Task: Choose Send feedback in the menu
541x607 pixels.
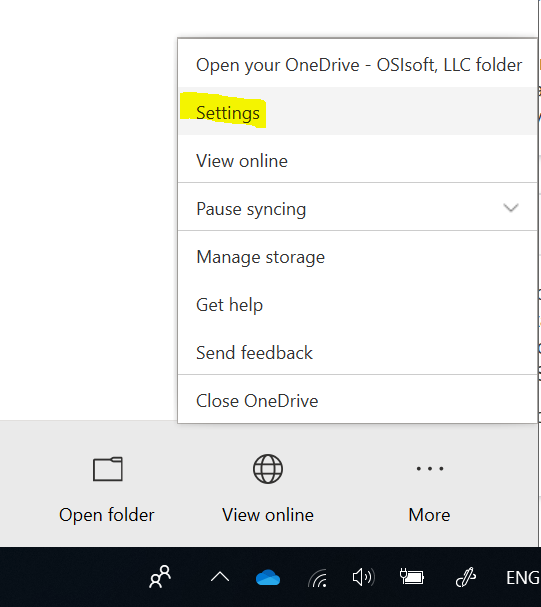Action: click(x=358, y=353)
